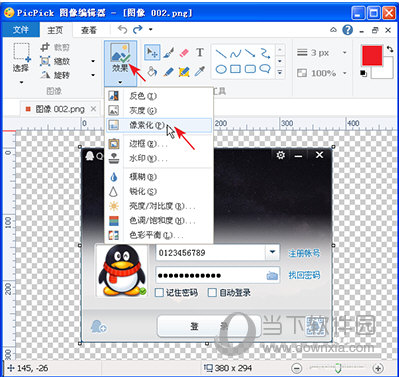The image size is (399, 377).
Task: Click the 注册账号 link
Action: tap(304, 253)
